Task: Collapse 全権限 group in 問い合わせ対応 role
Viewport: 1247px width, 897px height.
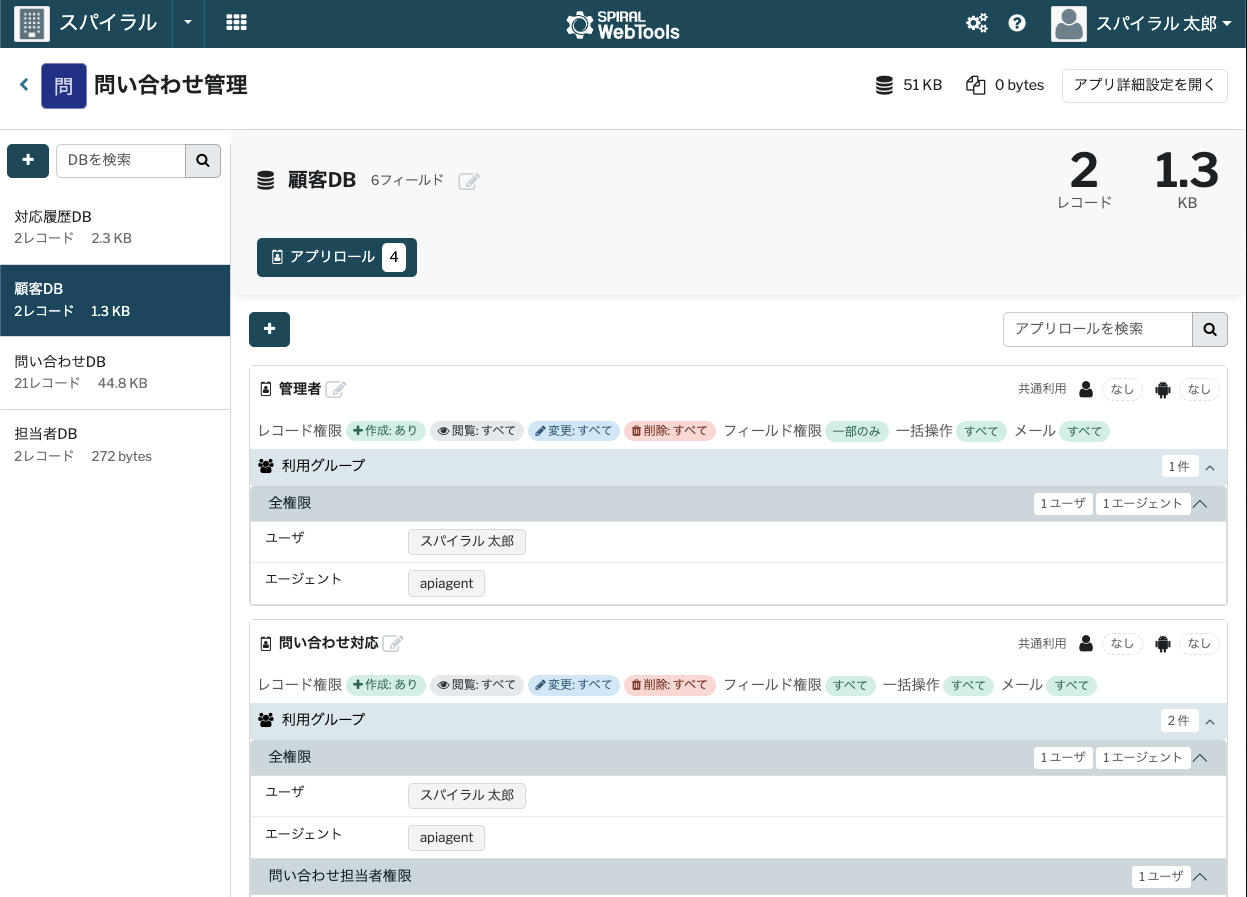Action: click(1201, 758)
